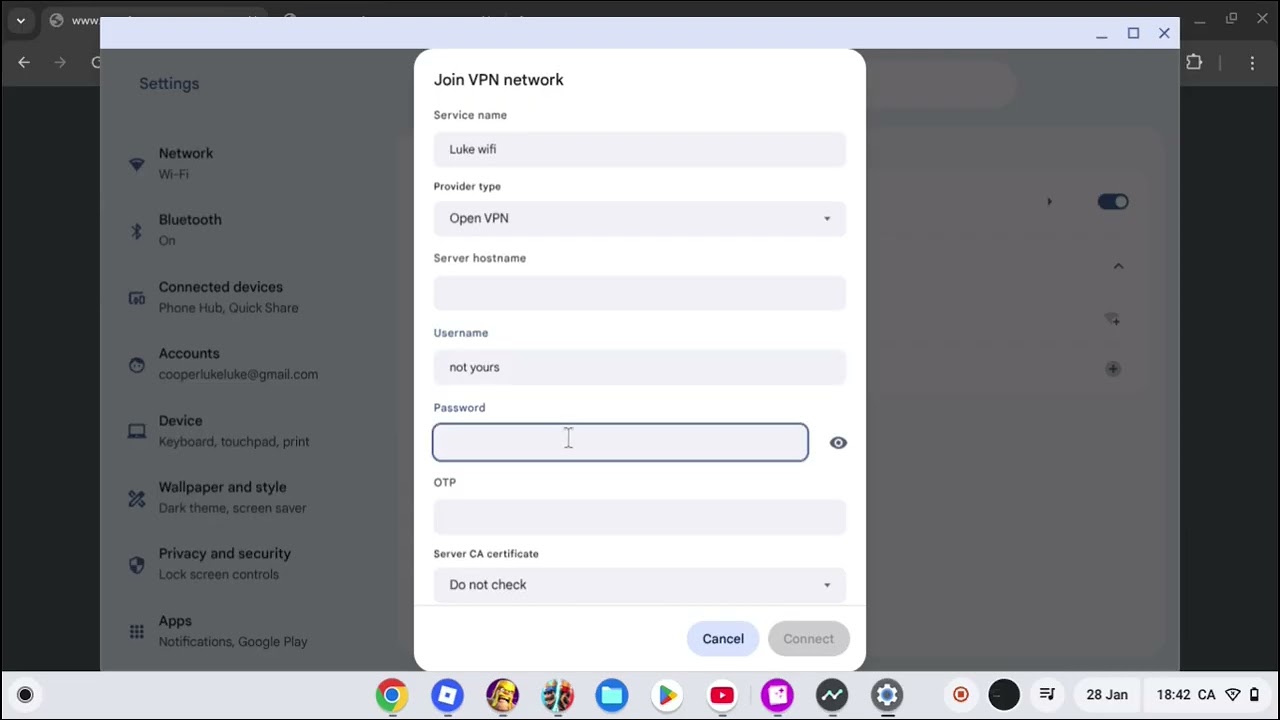Viewport: 1280px width, 720px height.
Task: Open Chrome from the shelf
Action: click(x=392, y=695)
